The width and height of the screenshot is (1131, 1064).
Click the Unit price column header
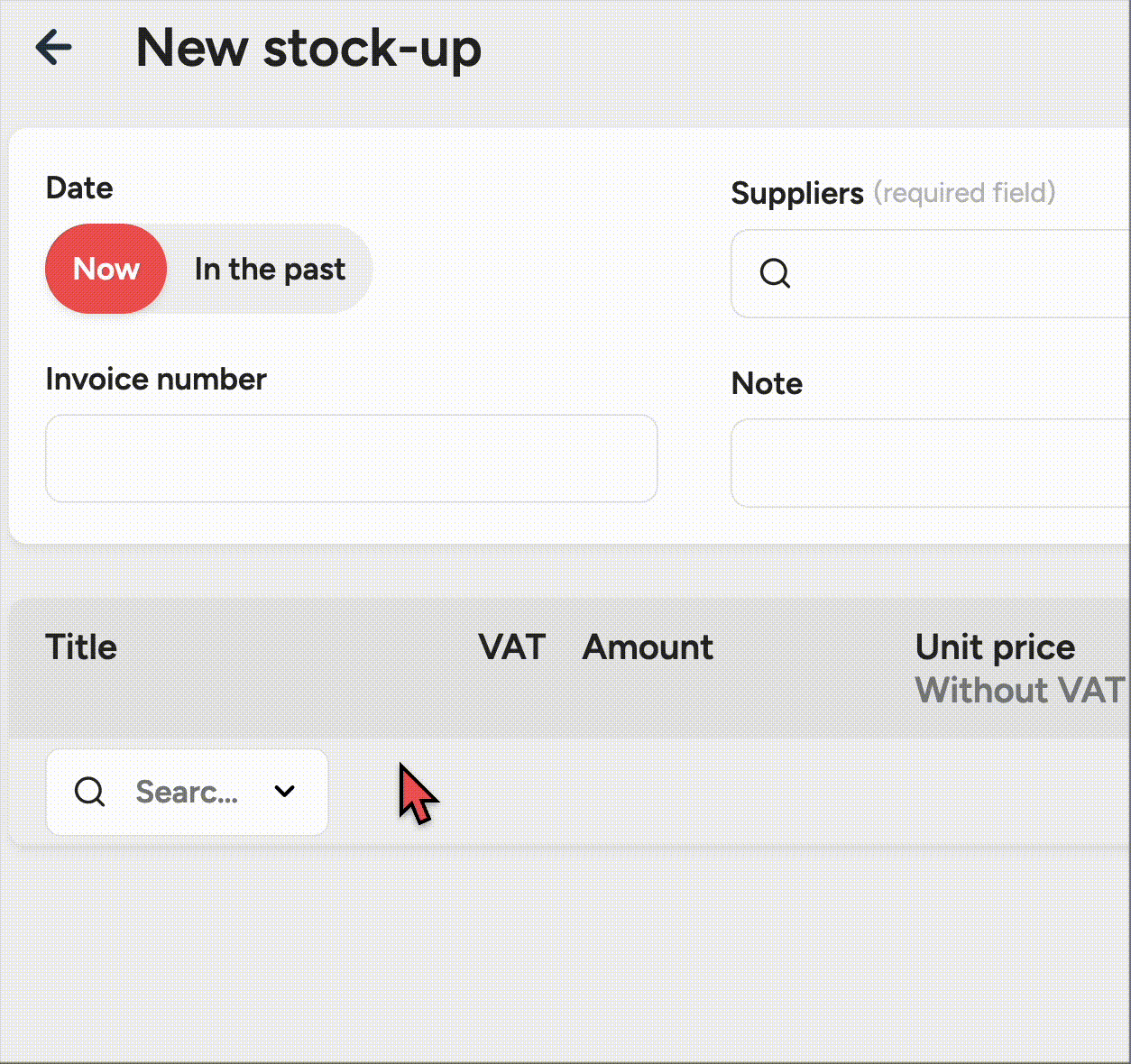pos(995,647)
